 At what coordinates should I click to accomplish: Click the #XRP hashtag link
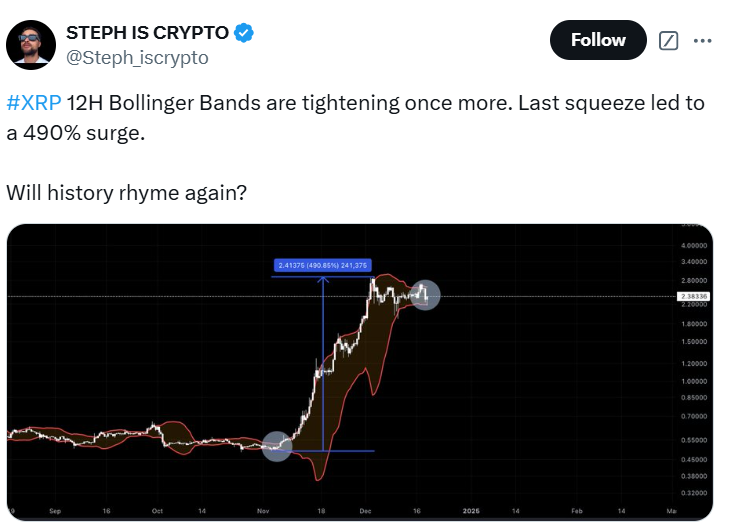[x=34, y=103]
